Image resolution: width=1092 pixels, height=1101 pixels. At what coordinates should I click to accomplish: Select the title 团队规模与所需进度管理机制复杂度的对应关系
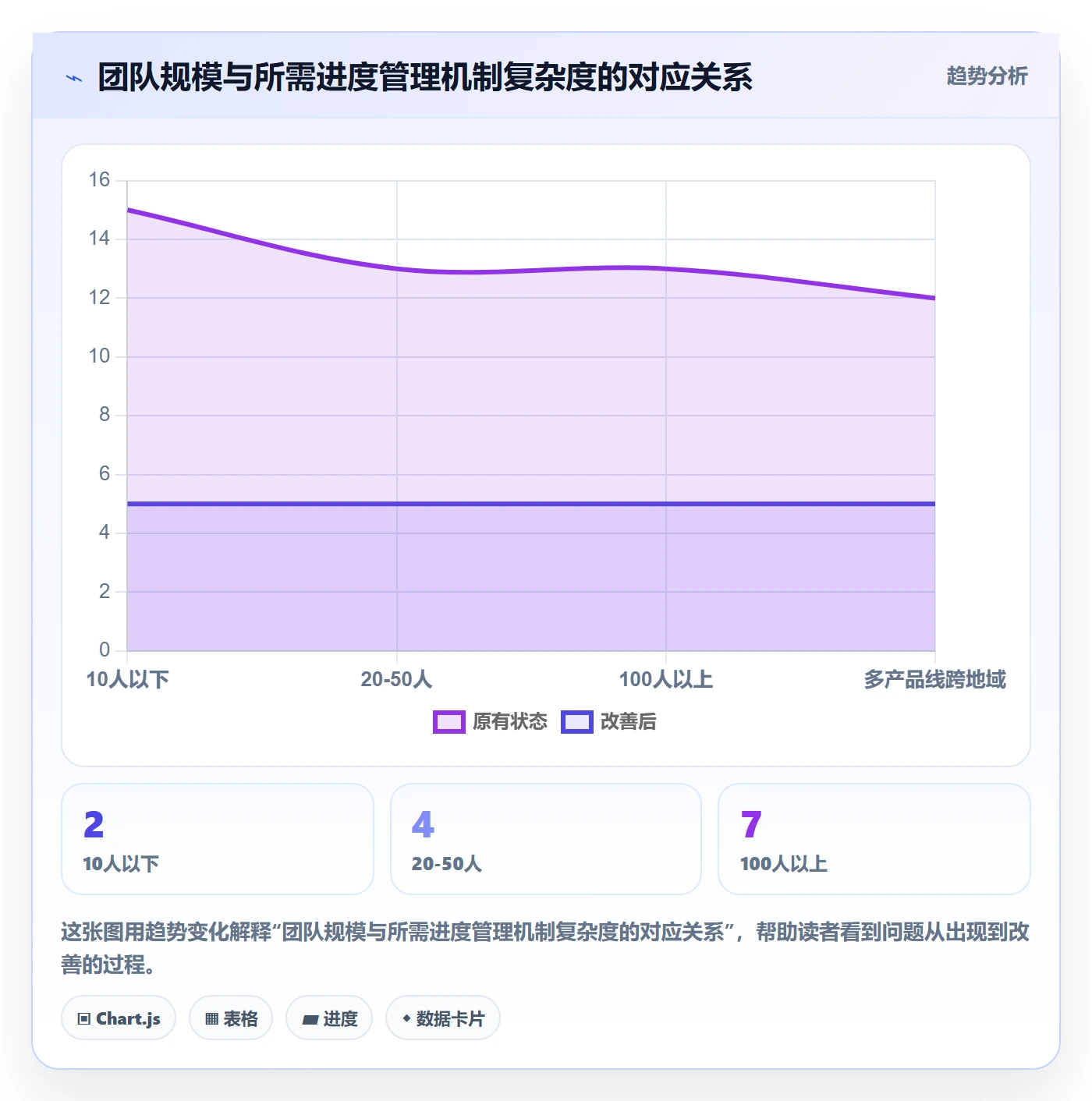pyautogui.click(x=425, y=77)
